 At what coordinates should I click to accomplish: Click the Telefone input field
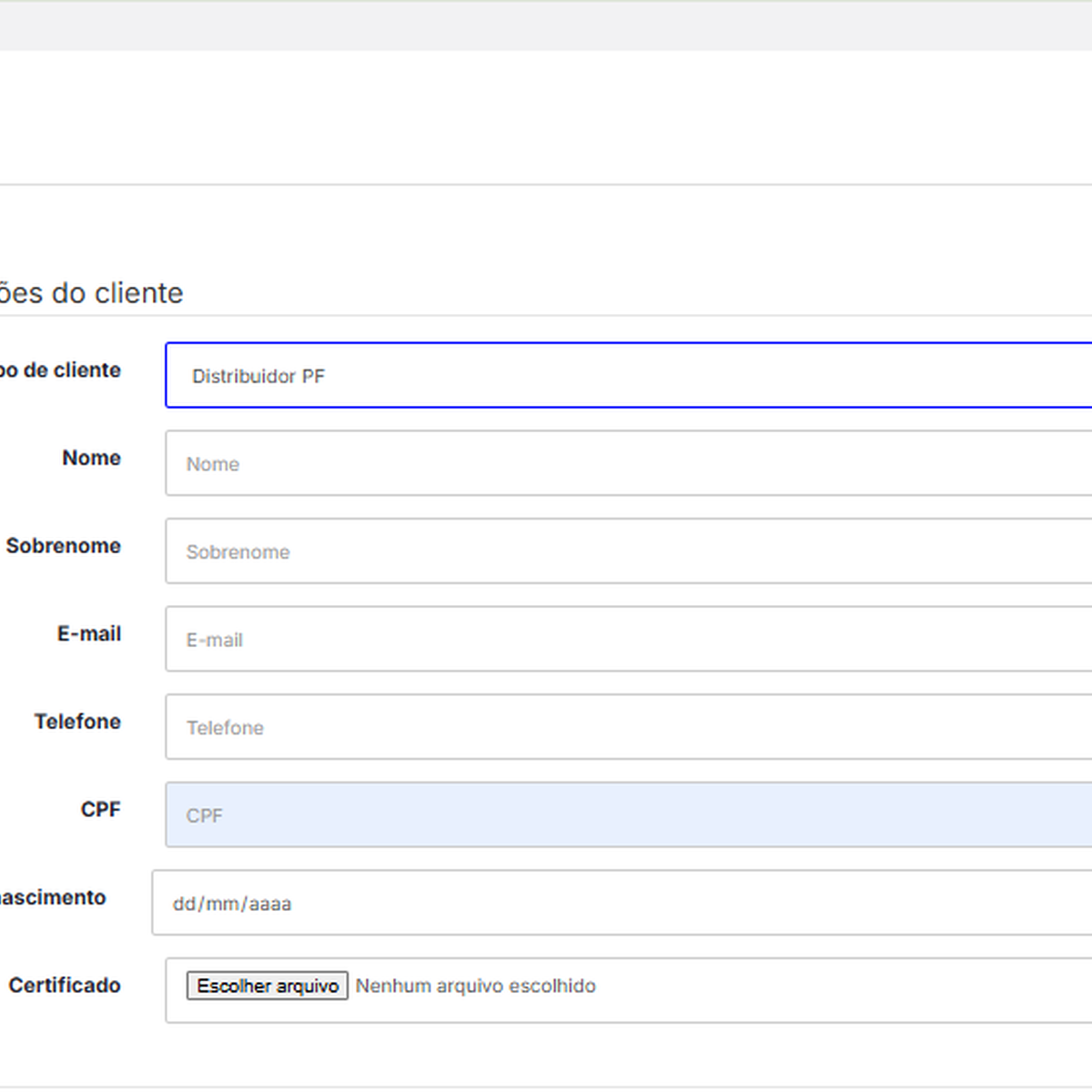tap(628, 727)
